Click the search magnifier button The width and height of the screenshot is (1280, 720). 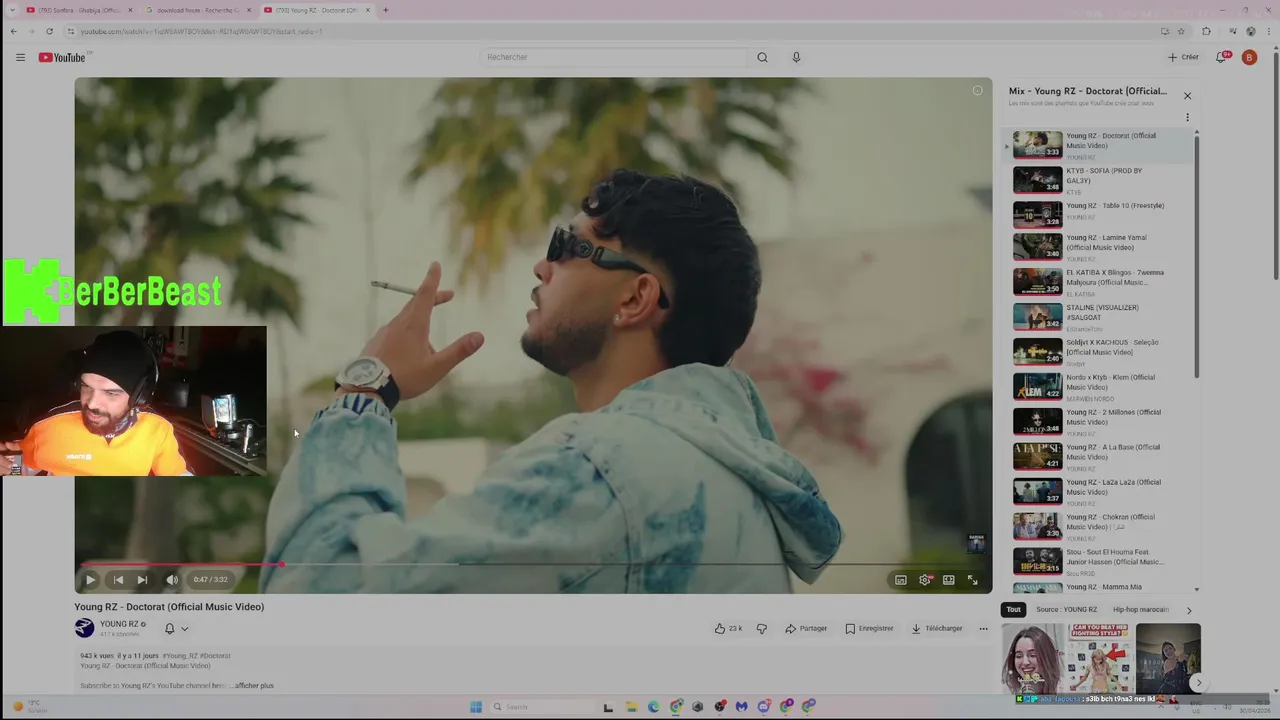tap(762, 57)
